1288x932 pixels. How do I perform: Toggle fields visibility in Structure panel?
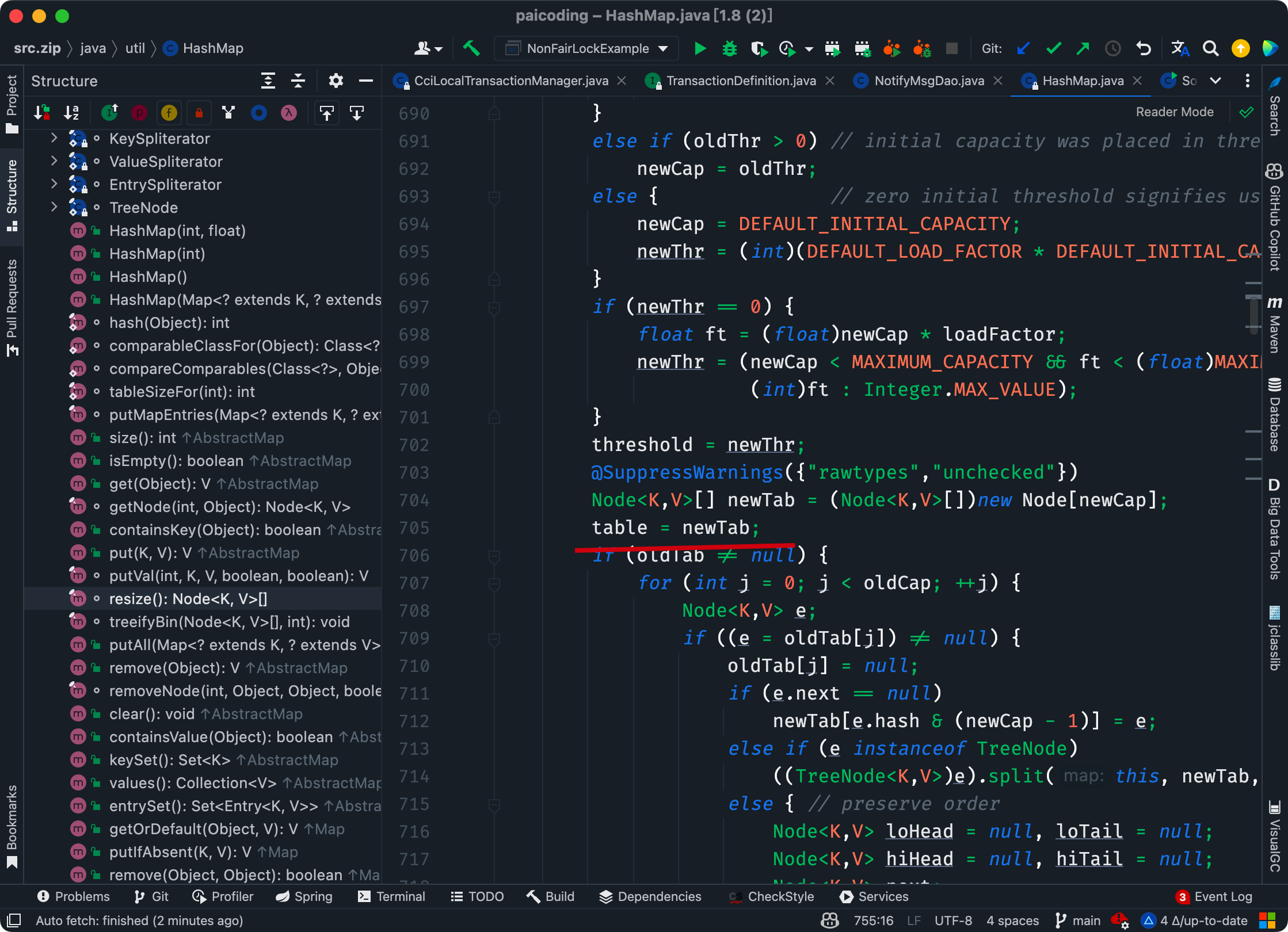(x=169, y=113)
